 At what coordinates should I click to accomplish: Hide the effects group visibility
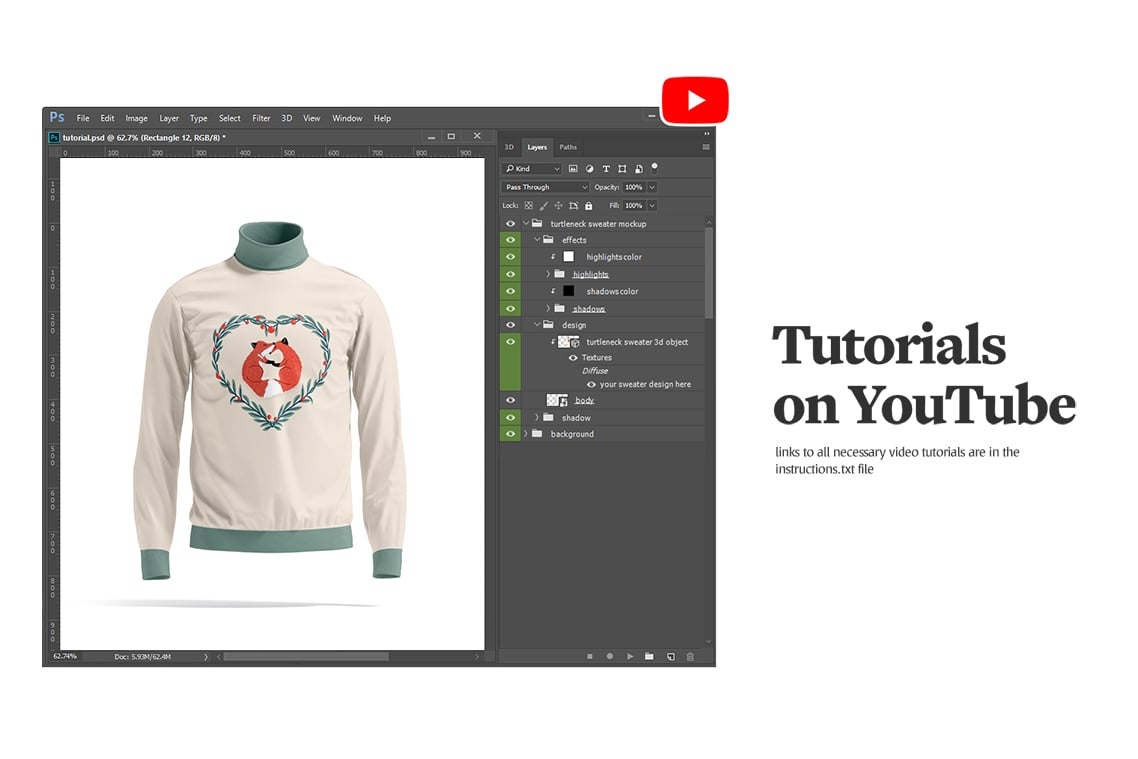point(511,240)
